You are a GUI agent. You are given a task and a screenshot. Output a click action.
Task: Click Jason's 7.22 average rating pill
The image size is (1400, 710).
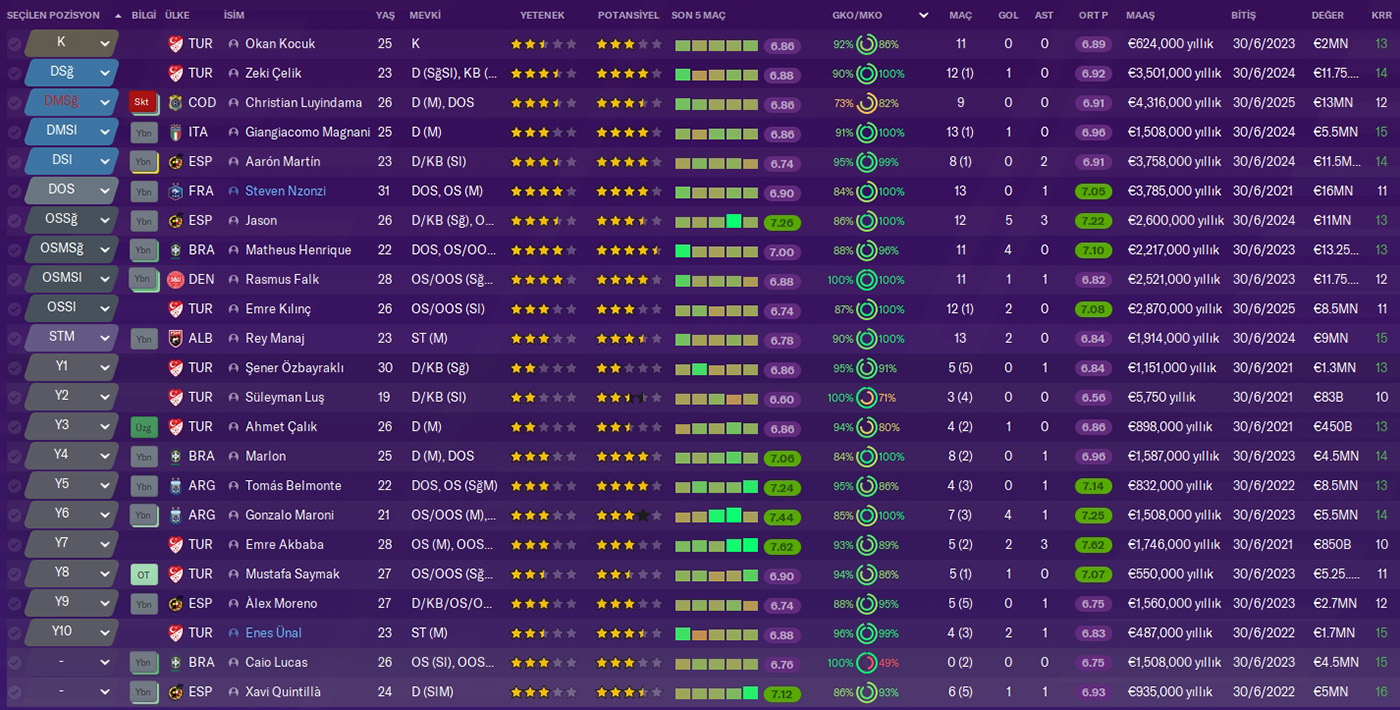pyautogui.click(x=1093, y=220)
